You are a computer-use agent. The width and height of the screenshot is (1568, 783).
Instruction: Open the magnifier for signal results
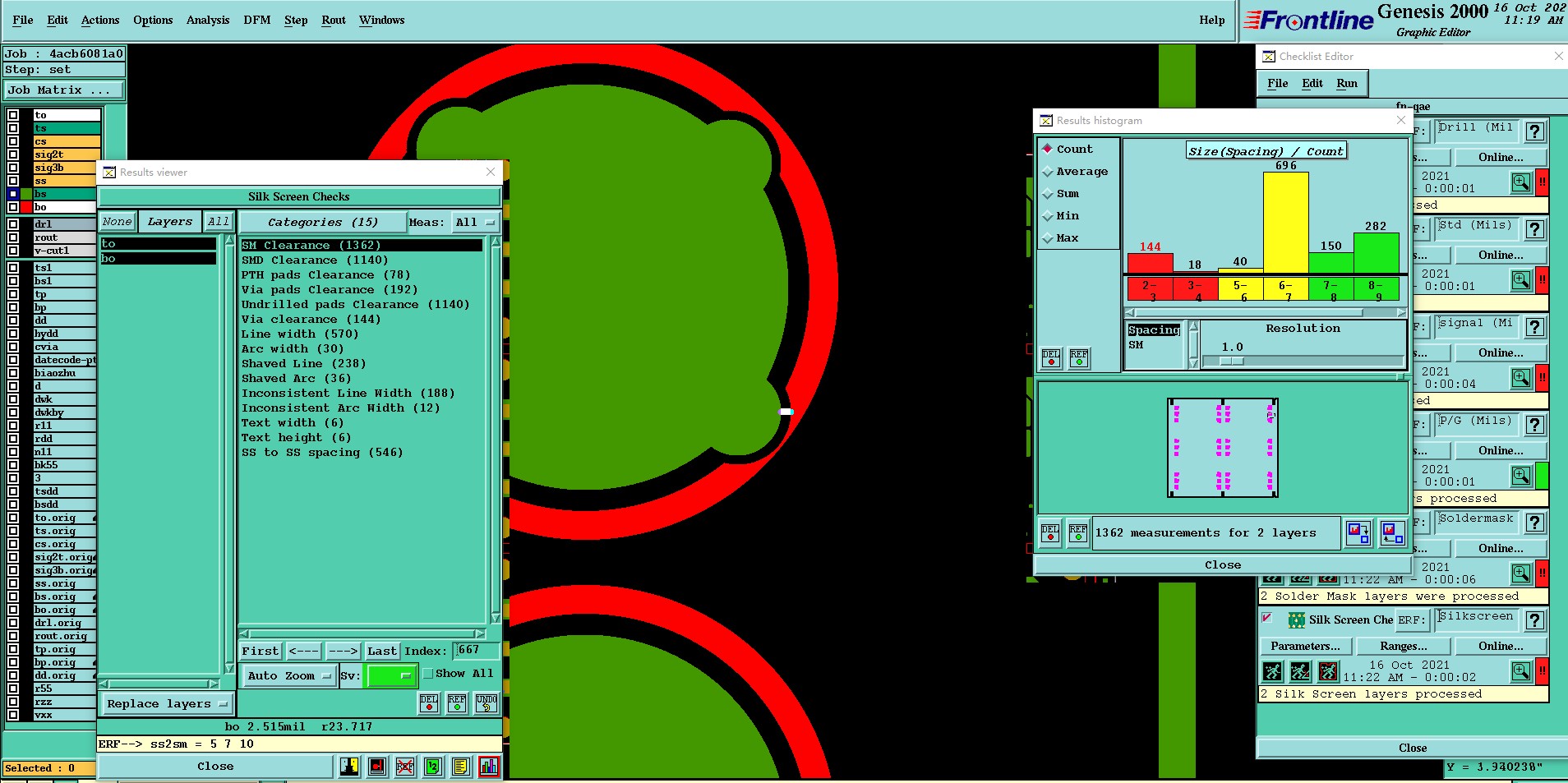(1521, 378)
